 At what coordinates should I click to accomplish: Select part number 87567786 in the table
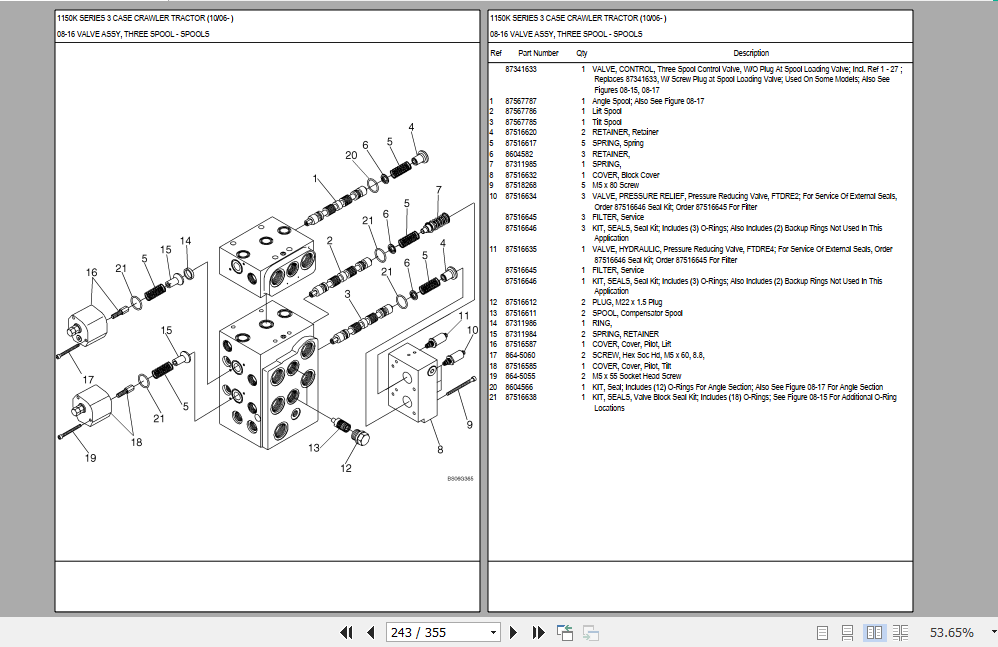pyautogui.click(x=521, y=111)
